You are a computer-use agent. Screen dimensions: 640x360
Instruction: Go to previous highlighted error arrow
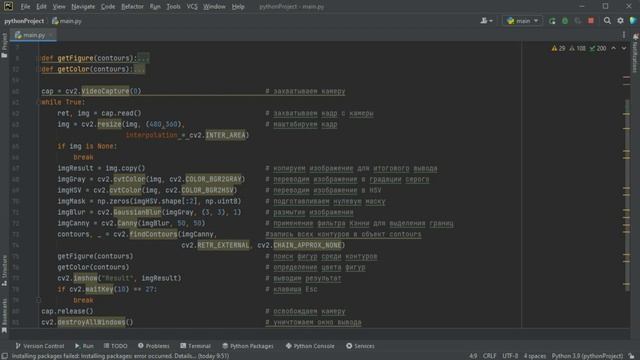613,48
